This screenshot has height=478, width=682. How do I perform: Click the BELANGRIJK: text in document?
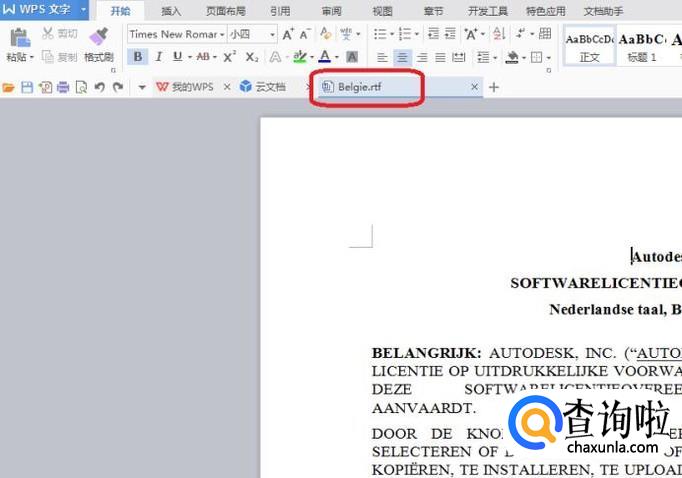(426, 353)
